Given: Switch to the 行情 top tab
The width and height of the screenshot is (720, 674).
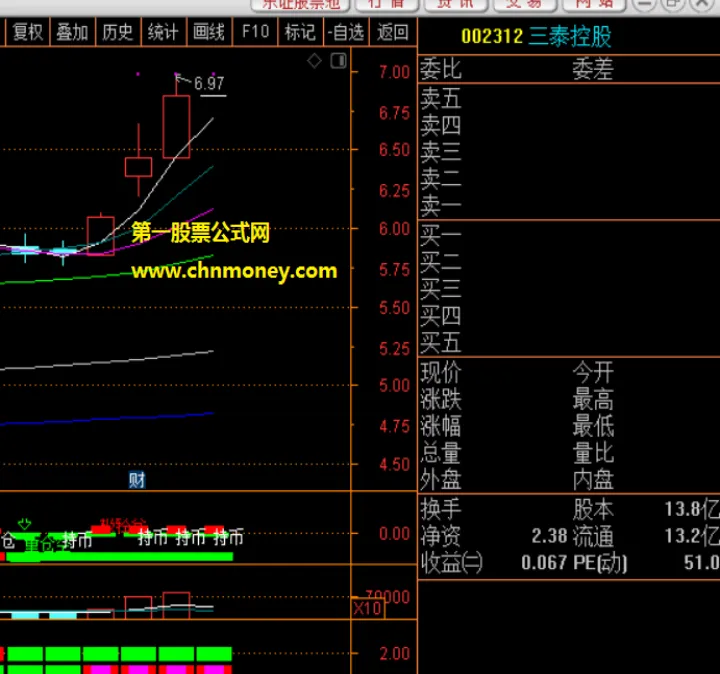Looking at the screenshot, I should [386, 4].
